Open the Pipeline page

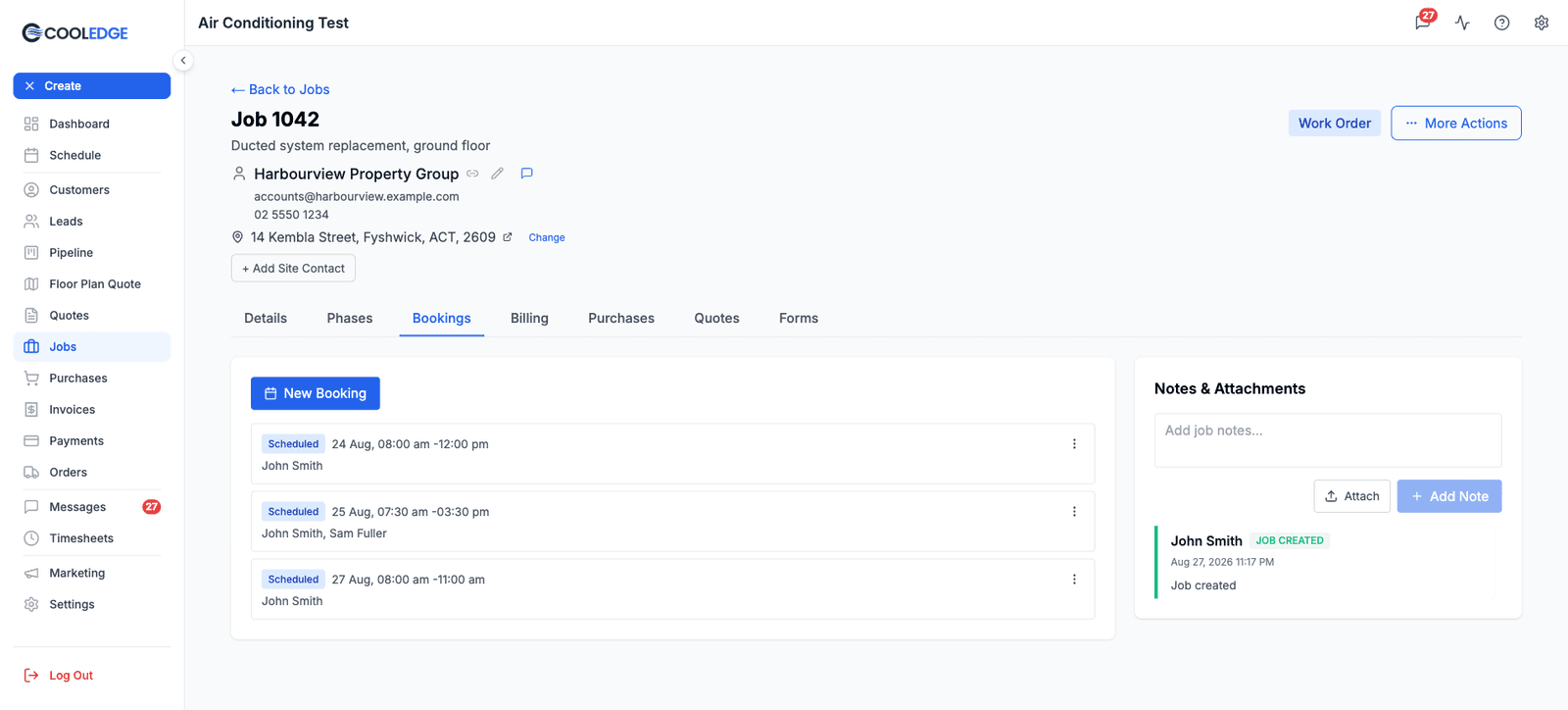[x=92, y=253]
